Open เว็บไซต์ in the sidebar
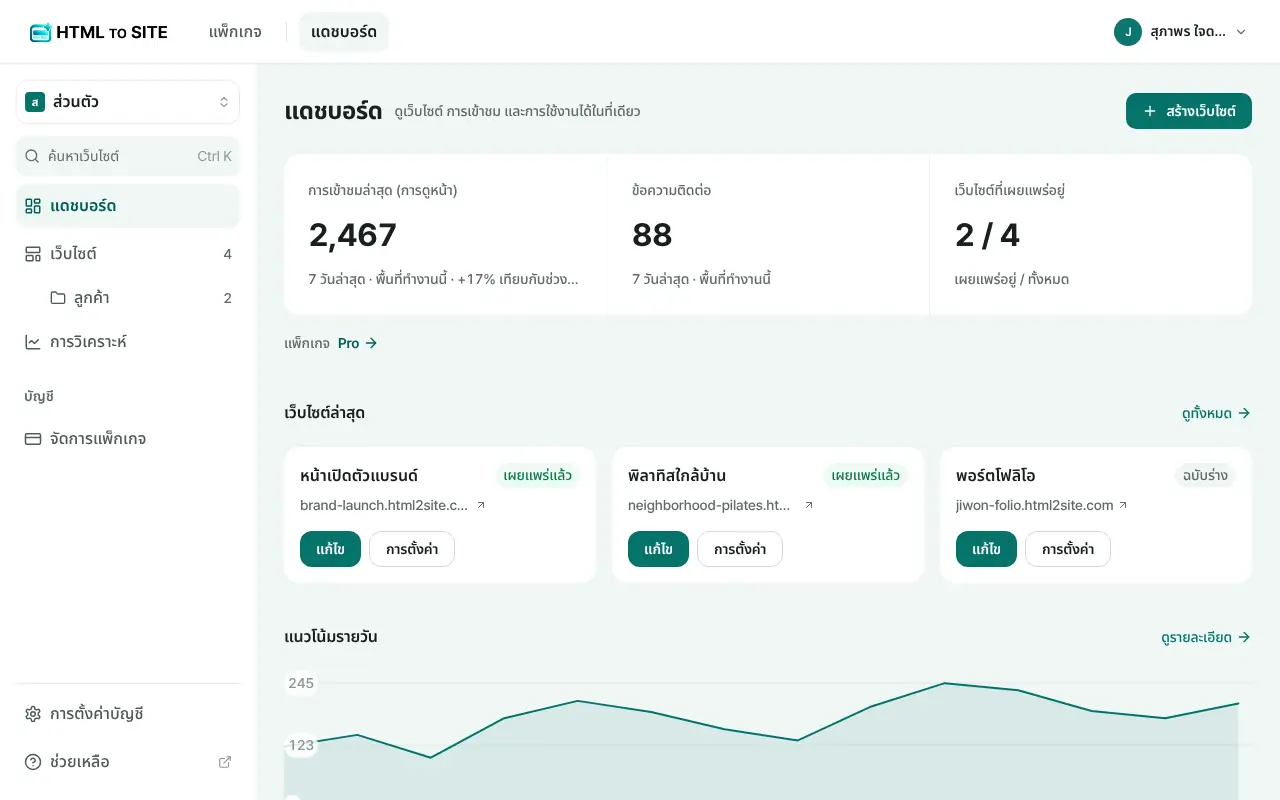This screenshot has width=1280, height=800. pos(128,254)
